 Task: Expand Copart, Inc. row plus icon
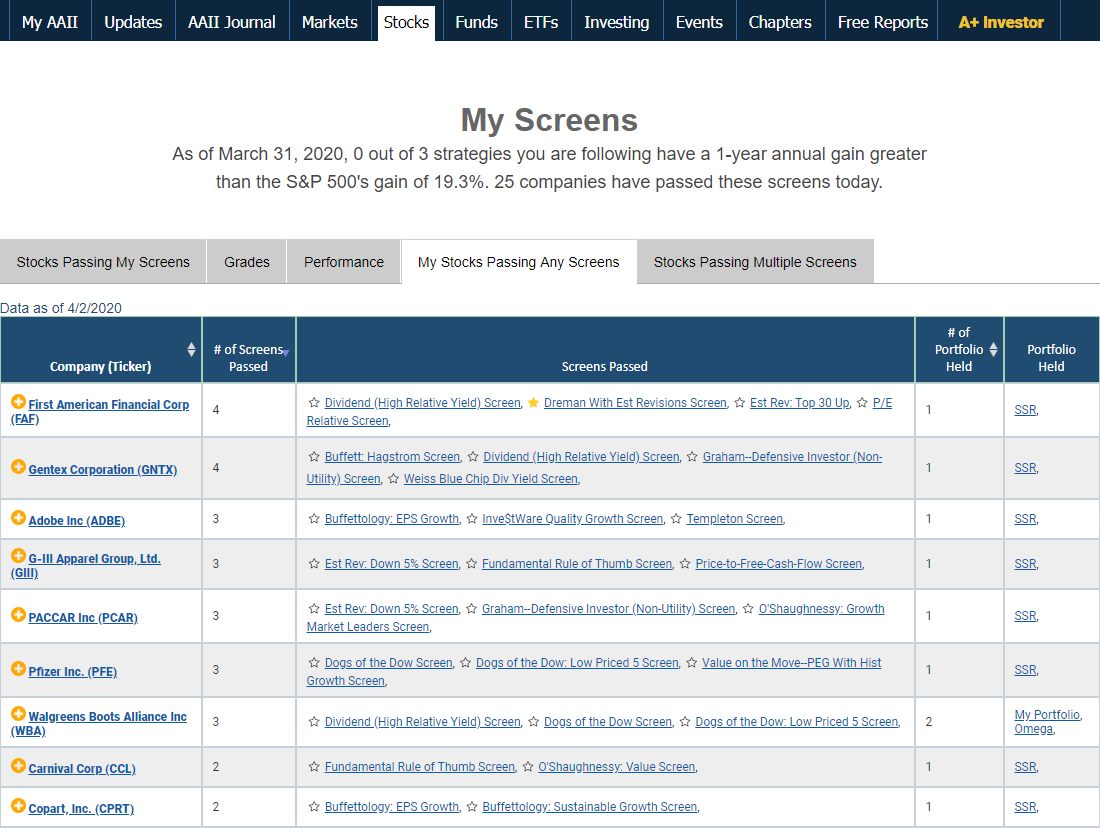pyautogui.click(x=18, y=806)
